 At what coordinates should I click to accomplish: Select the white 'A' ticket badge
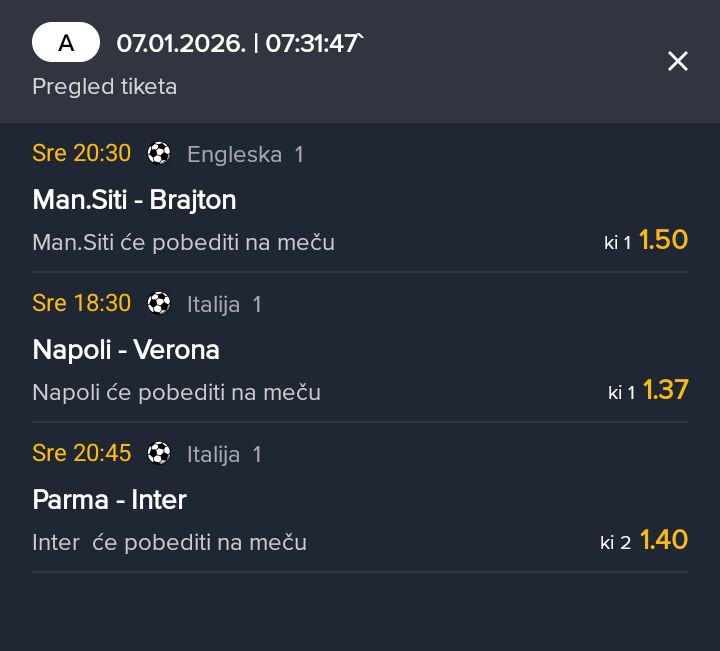(66, 43)
